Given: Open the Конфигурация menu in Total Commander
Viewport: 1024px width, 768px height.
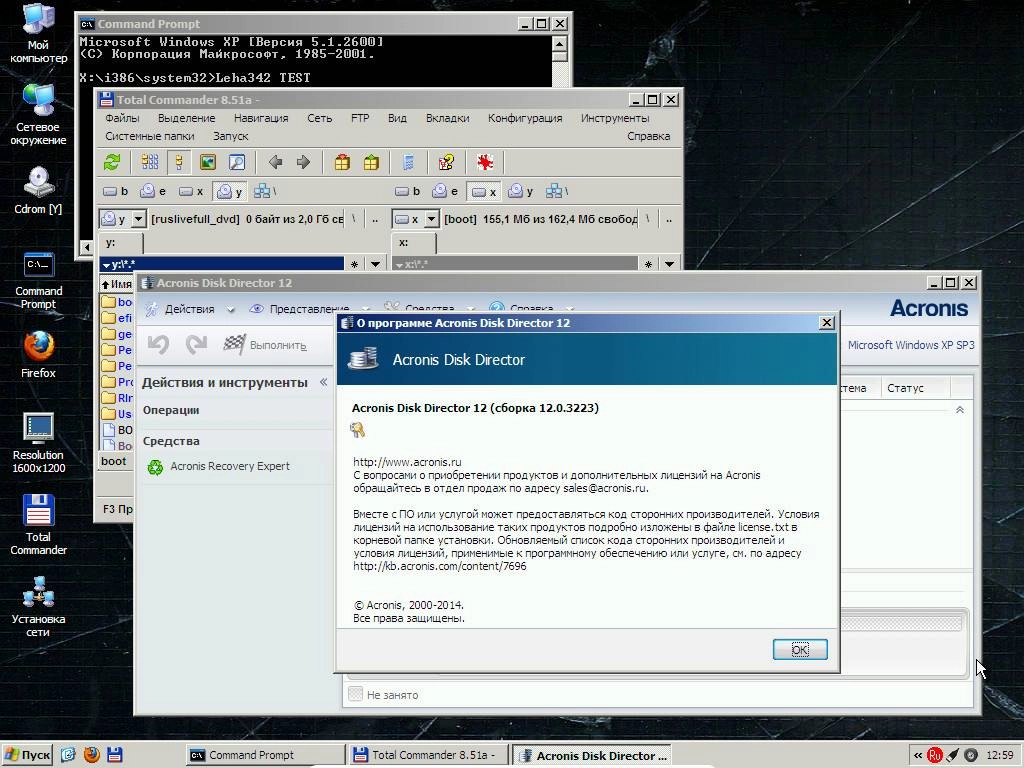Looking at the screenshot, I should (525, 118).
